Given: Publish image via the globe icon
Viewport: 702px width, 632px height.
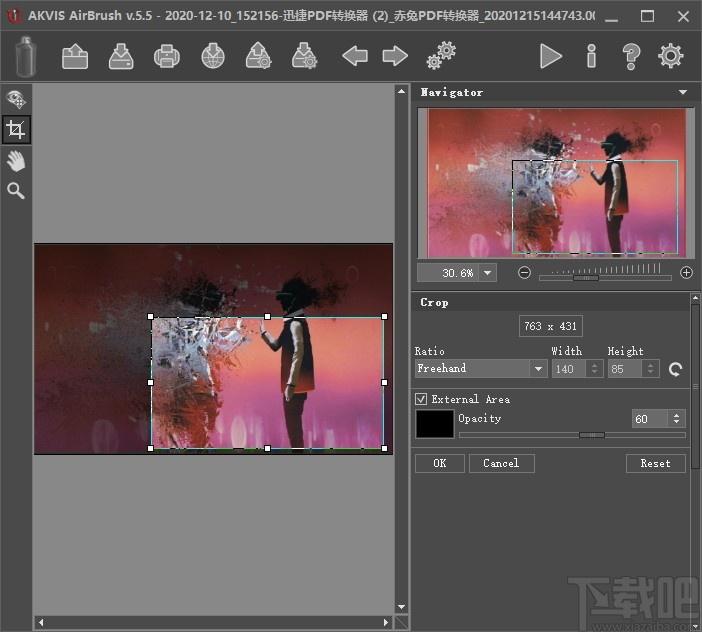Looking at the screenshot, I should (x=213, y=56).
